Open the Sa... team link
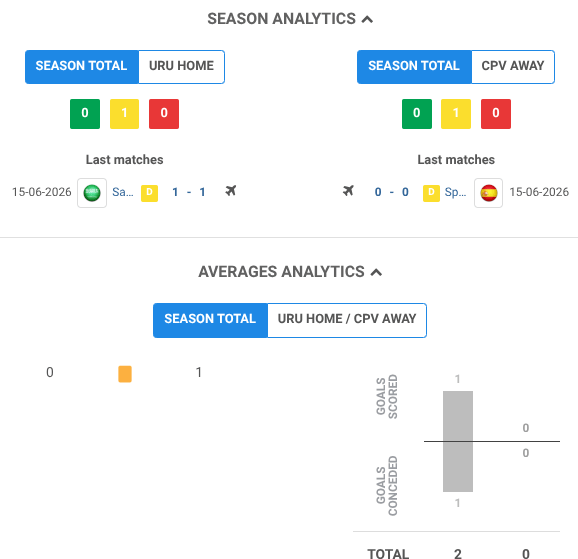This screenshot has height=559, width=578. (x=123, y=192)
